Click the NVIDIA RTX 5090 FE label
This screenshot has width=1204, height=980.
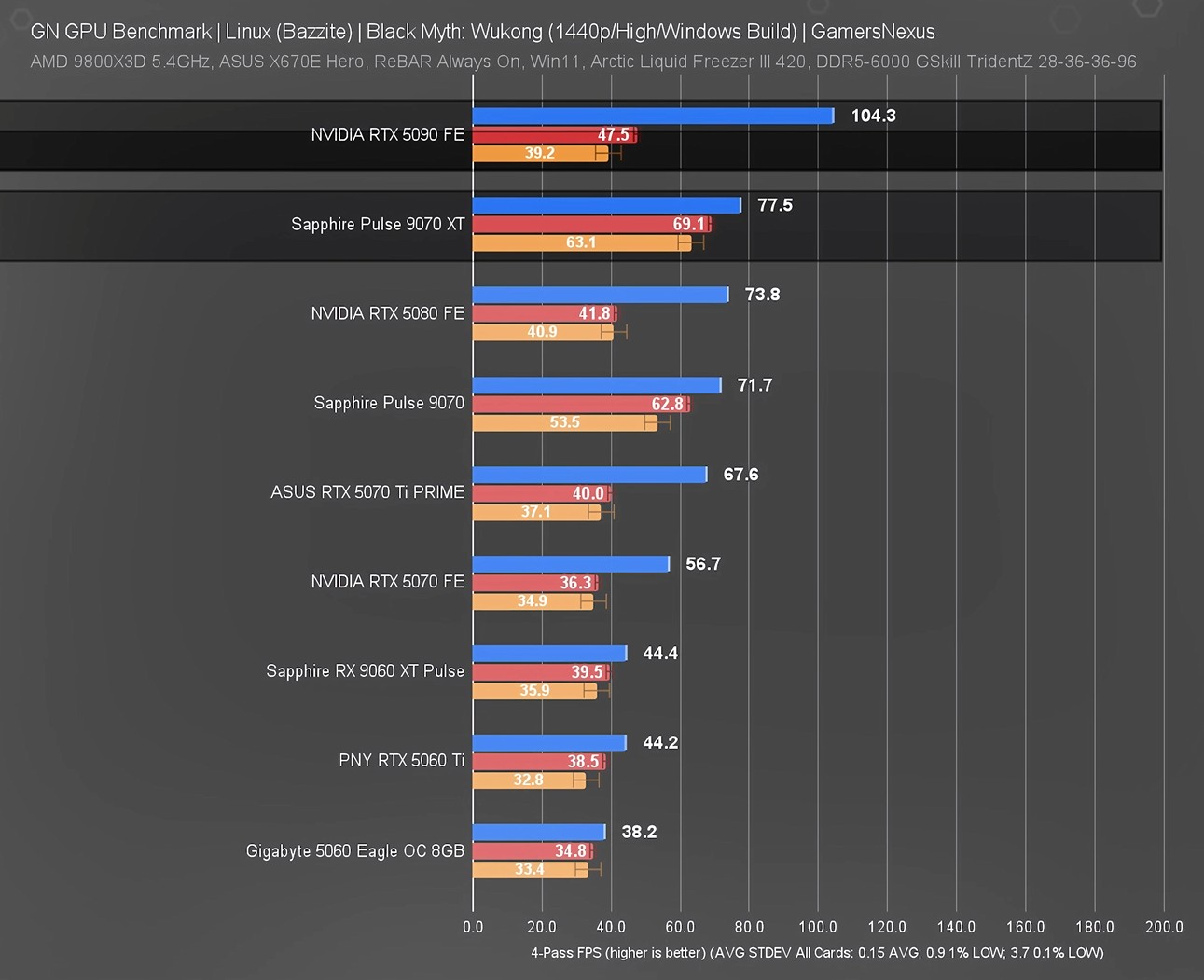387,134
